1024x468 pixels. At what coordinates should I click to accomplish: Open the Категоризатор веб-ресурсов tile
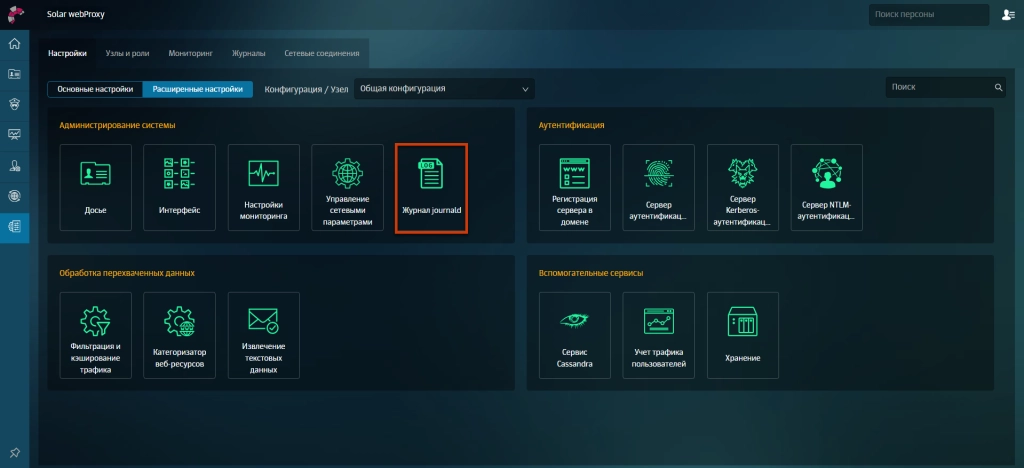(x=180, y=335)
